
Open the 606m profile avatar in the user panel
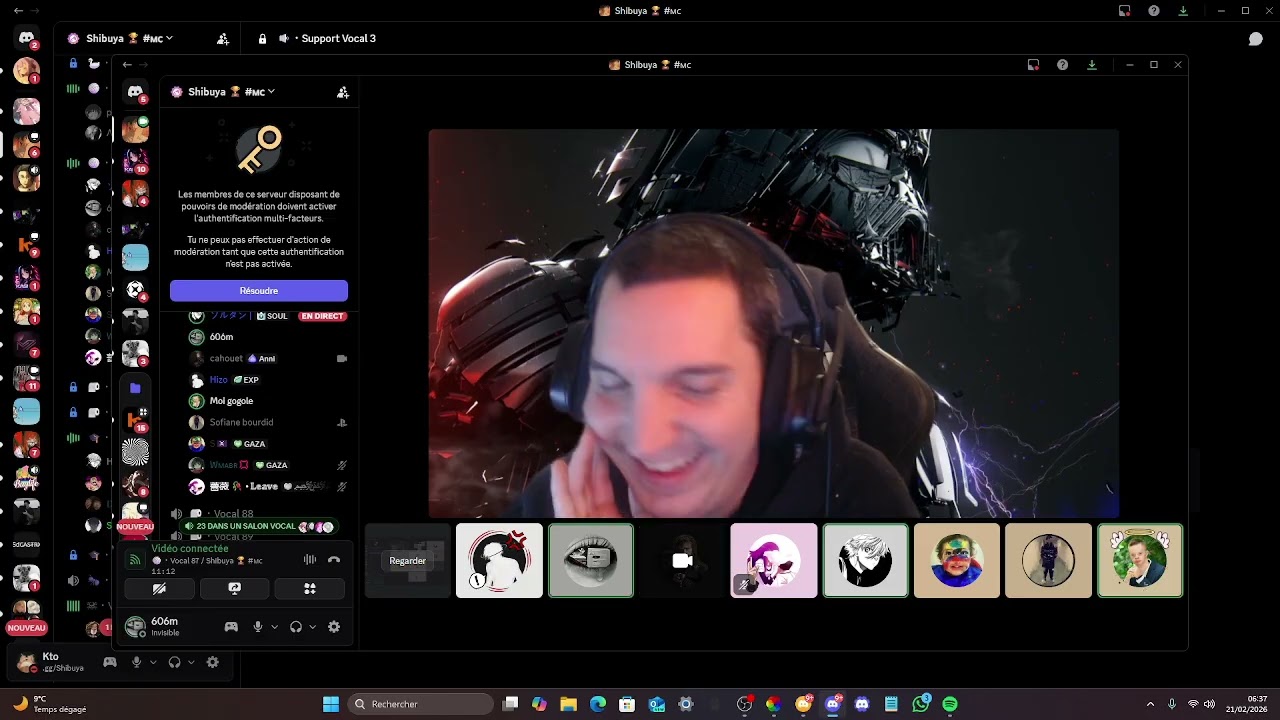pyautogui.click(x=135, y=627)
